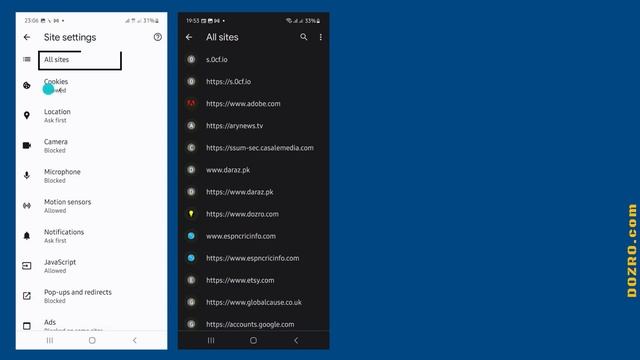Tap the JavaScript icon
The width and height of the screenshot is (640, 360).
[x=27, y=266]
